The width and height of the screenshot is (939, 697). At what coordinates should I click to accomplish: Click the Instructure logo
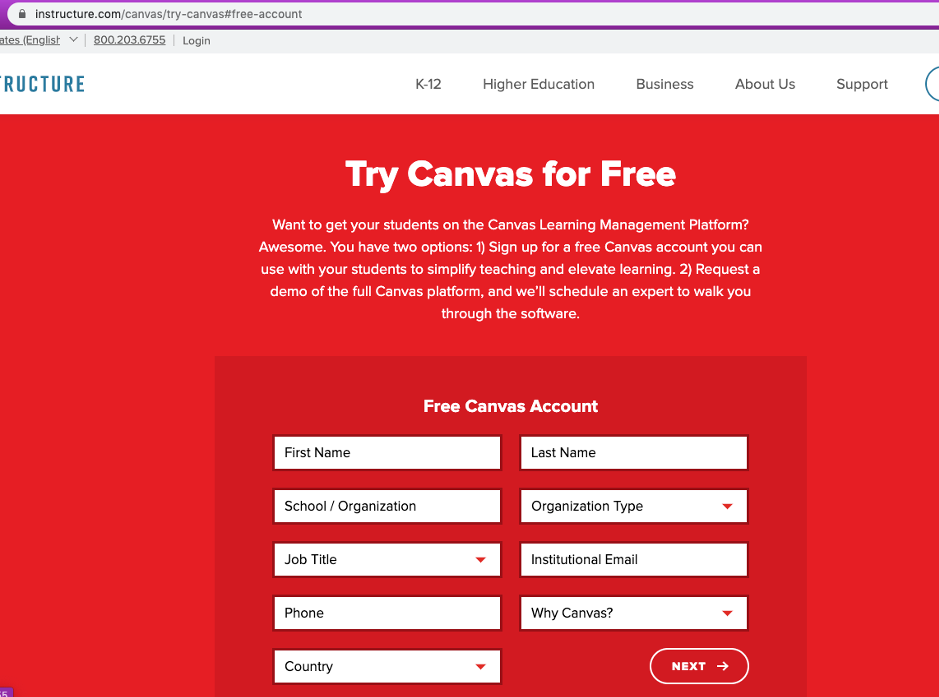coord(42,84)
